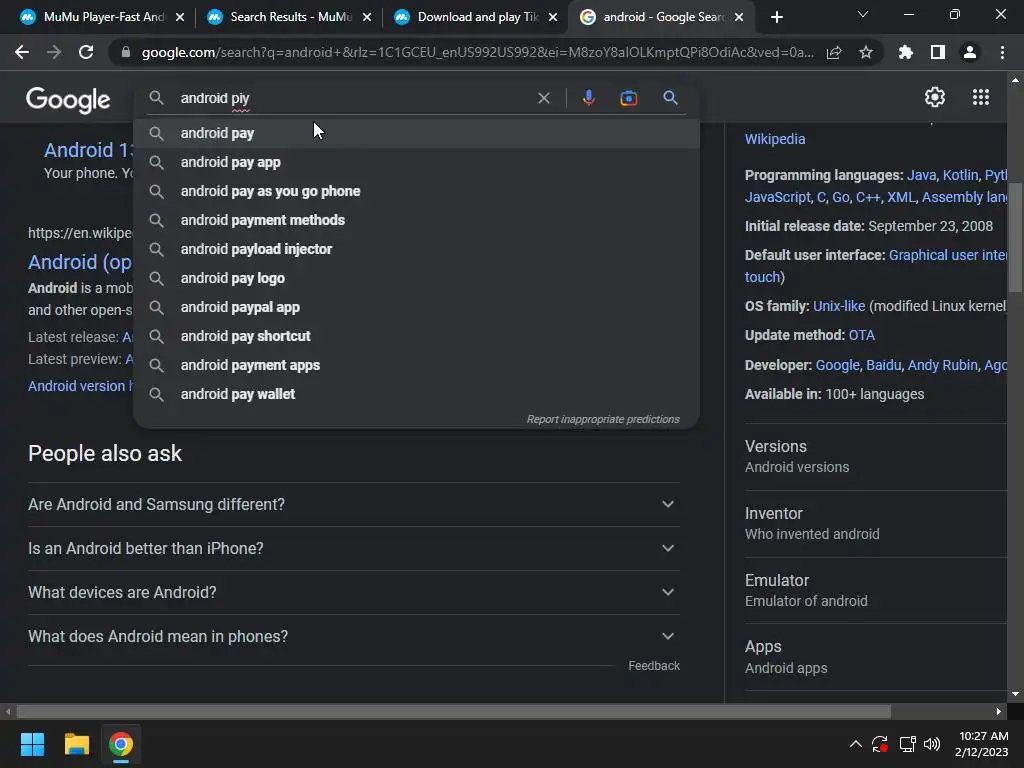Click the horizontal page scrollbar

click(453, 711)
